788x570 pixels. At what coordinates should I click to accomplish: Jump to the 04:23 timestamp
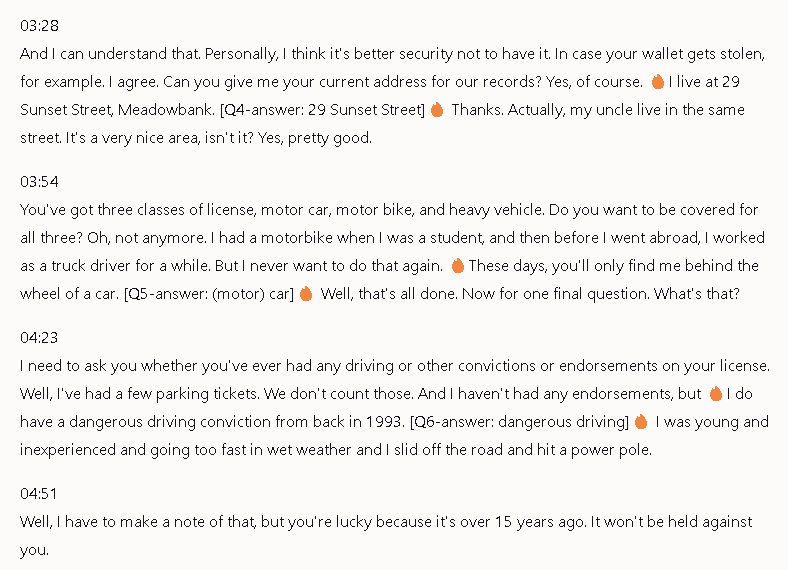click(39, 337)
